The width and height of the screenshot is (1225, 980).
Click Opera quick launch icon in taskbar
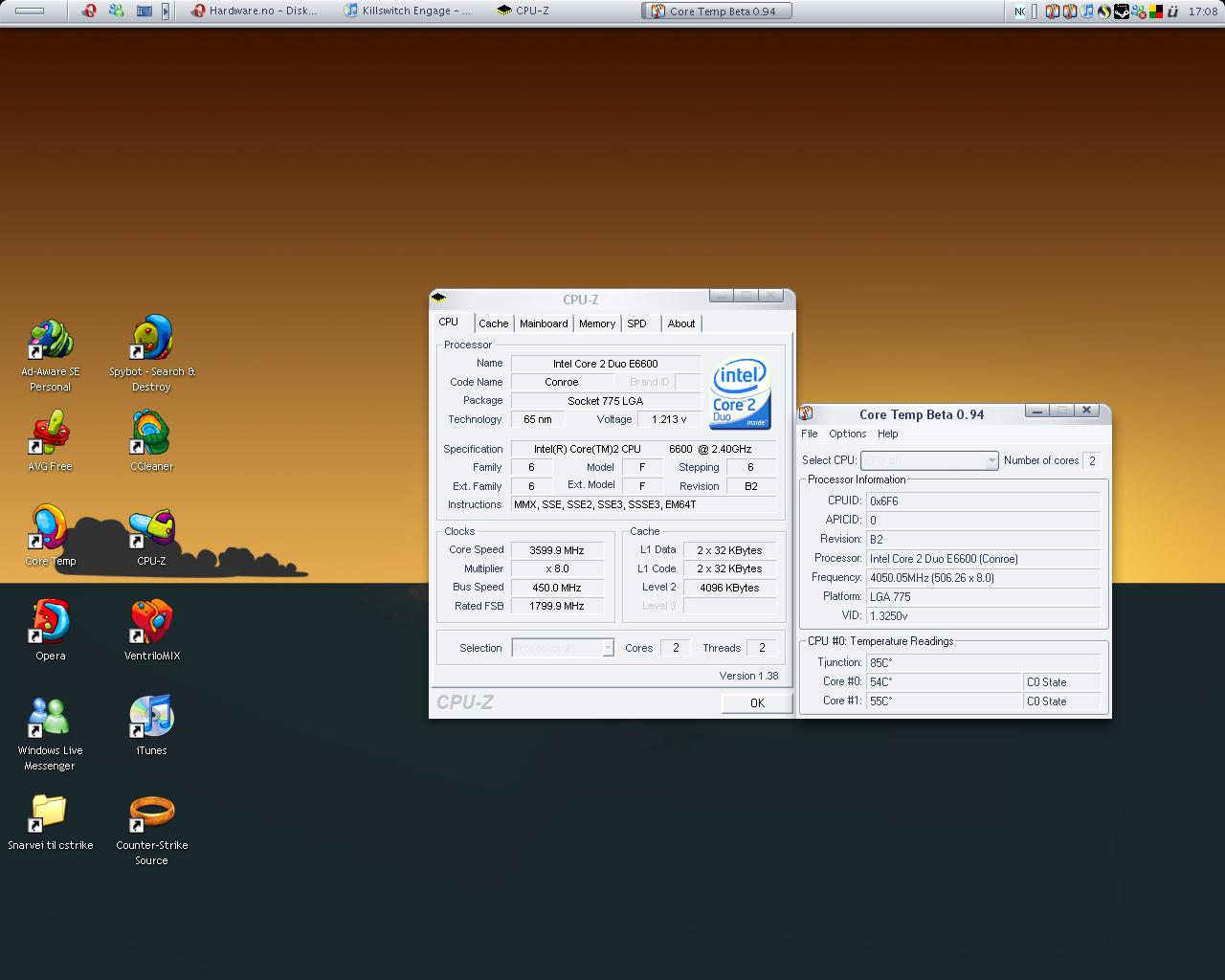[89, 11]
